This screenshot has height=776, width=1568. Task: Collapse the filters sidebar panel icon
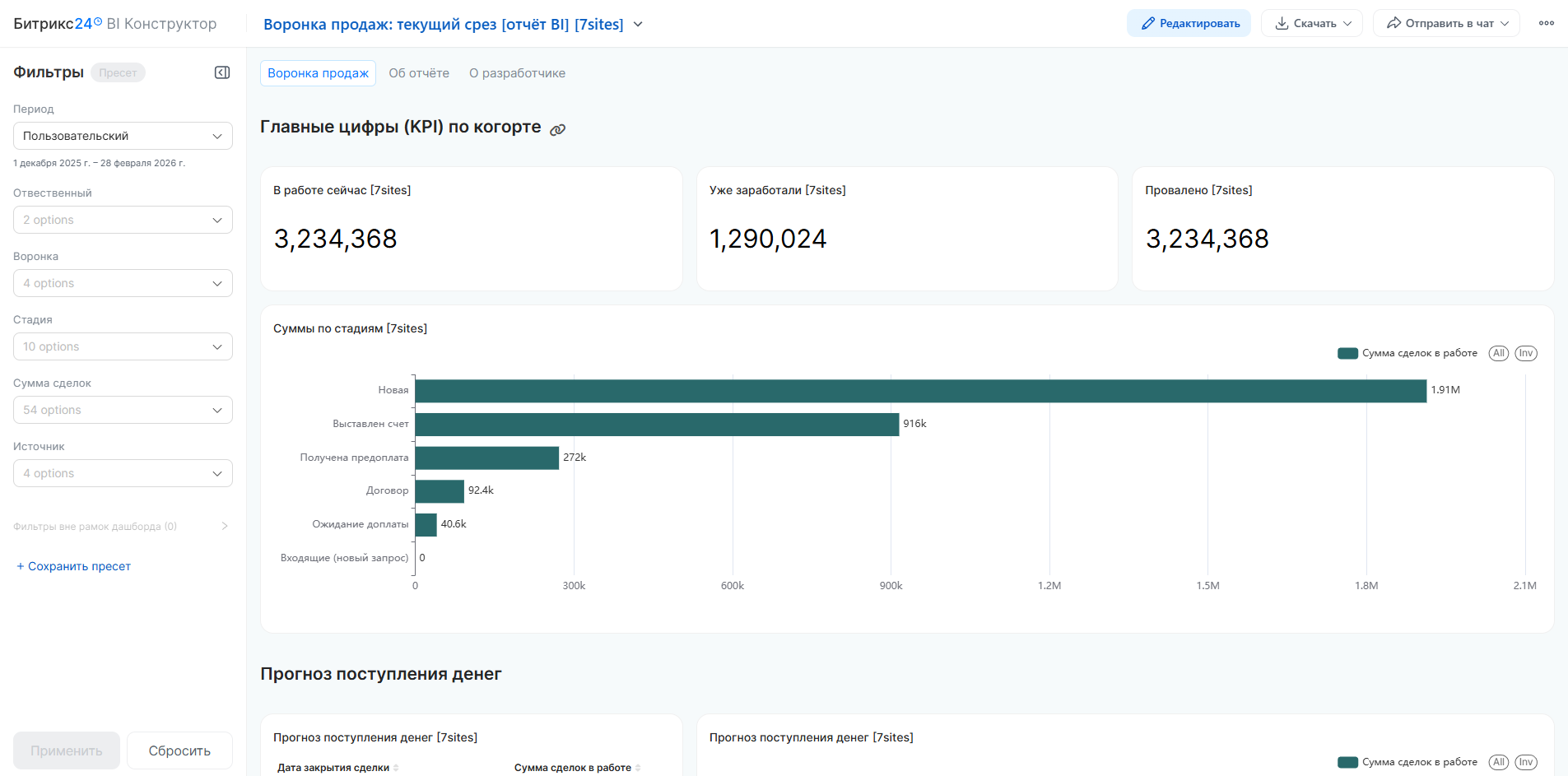[x=222, y=72]
